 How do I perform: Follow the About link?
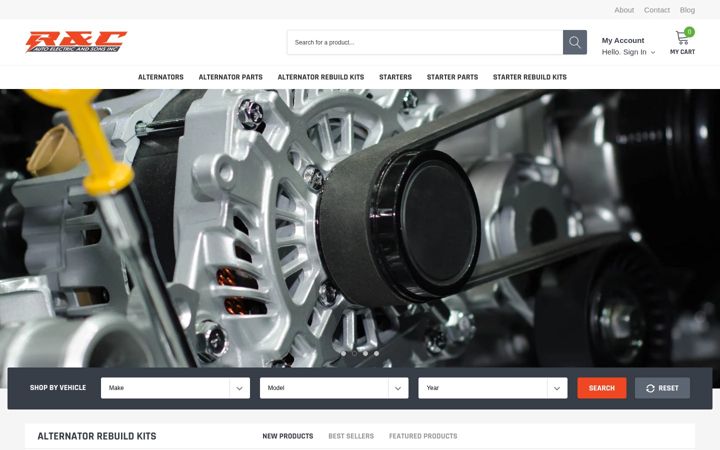[x=624, y=10]
